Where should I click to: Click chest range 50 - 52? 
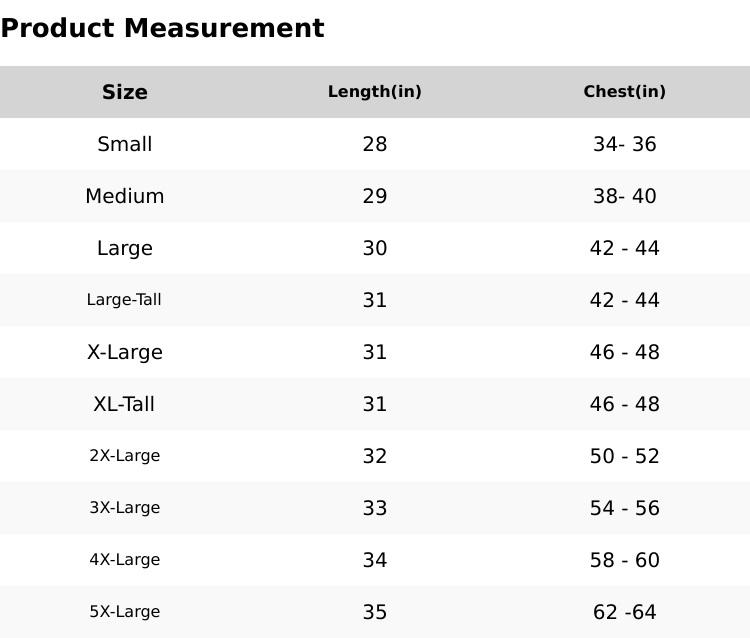click(x=625, y=456)
